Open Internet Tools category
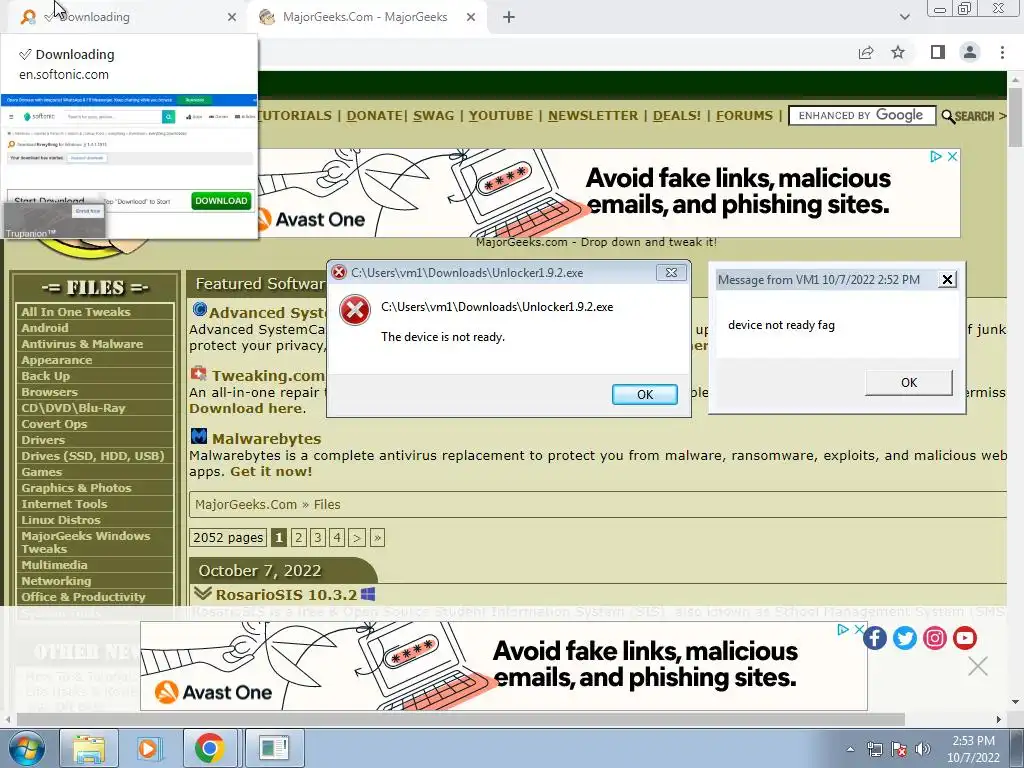1024x768 pixels. coord(64,504)
